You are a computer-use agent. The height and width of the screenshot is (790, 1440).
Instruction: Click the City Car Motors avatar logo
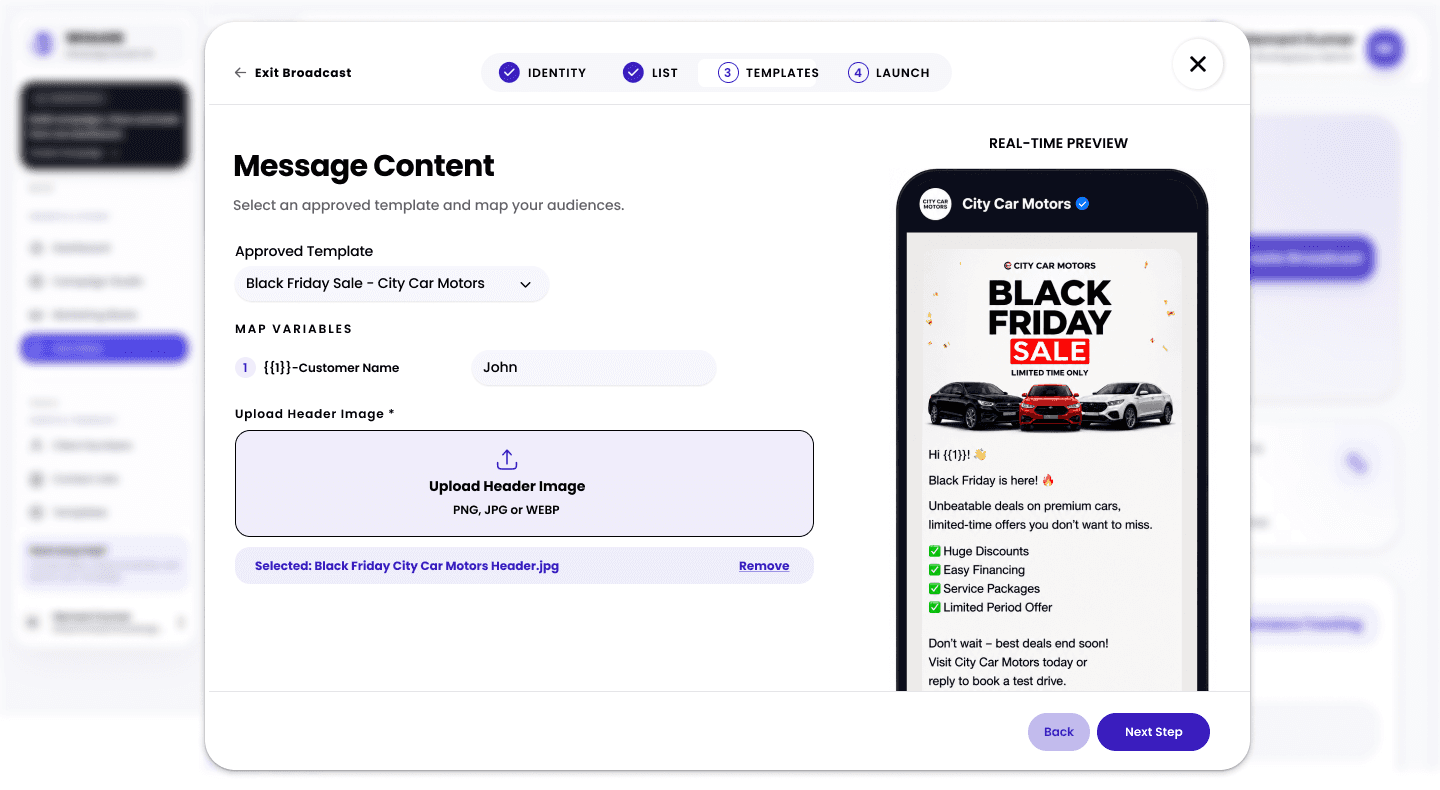[935, 204]
